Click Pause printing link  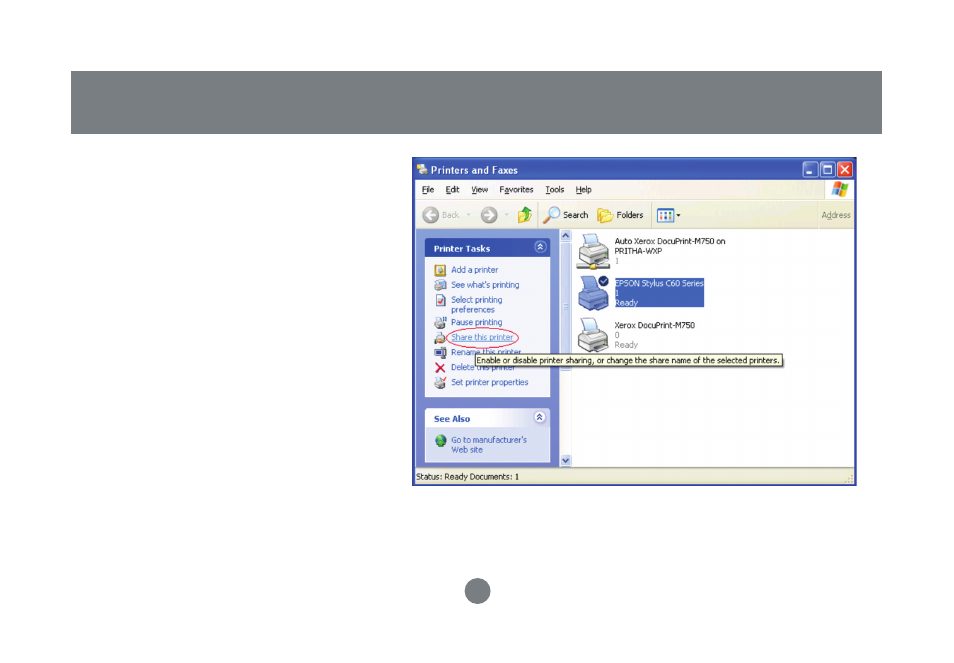point(476,322)
